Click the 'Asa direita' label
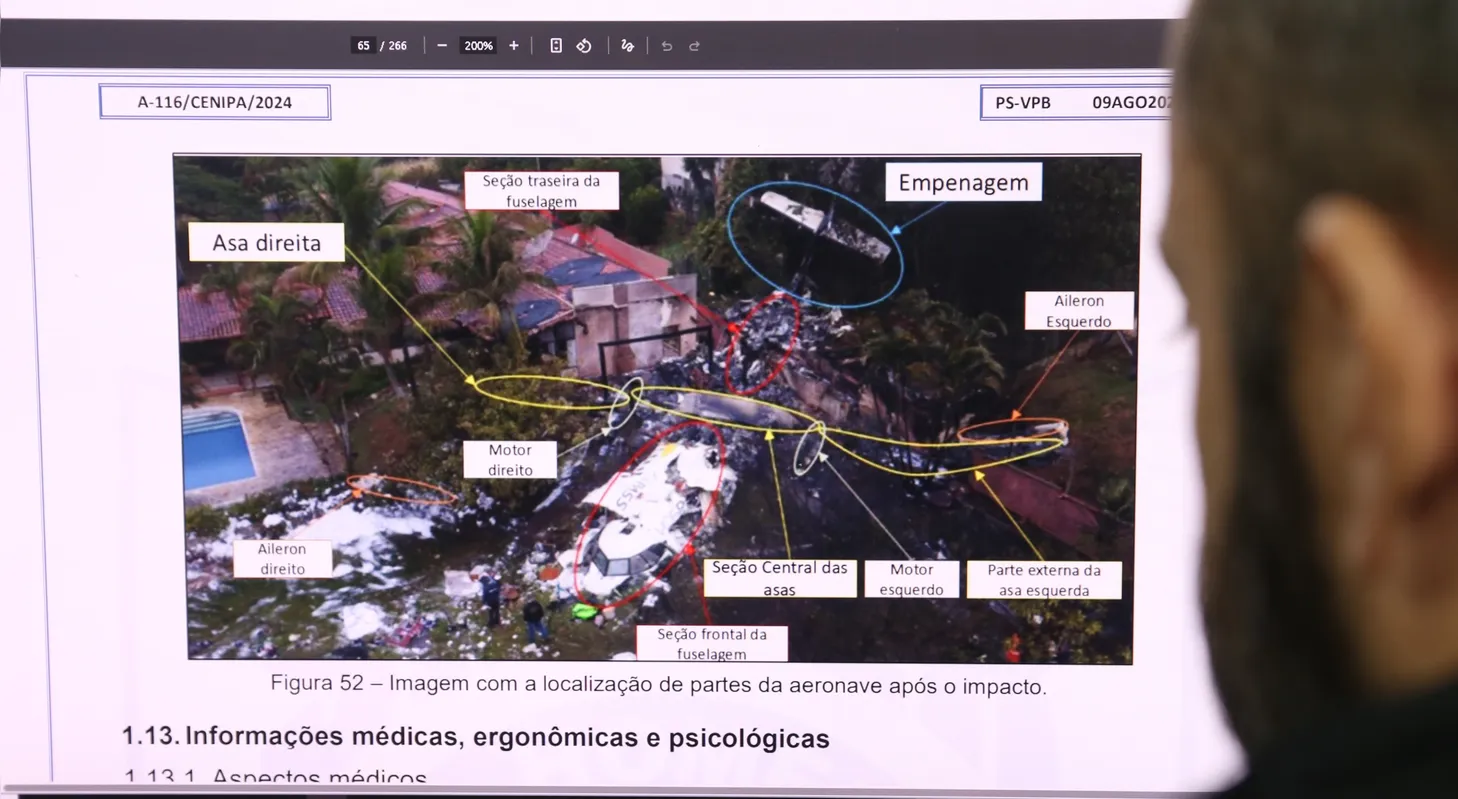 click(x=266, y=242)
